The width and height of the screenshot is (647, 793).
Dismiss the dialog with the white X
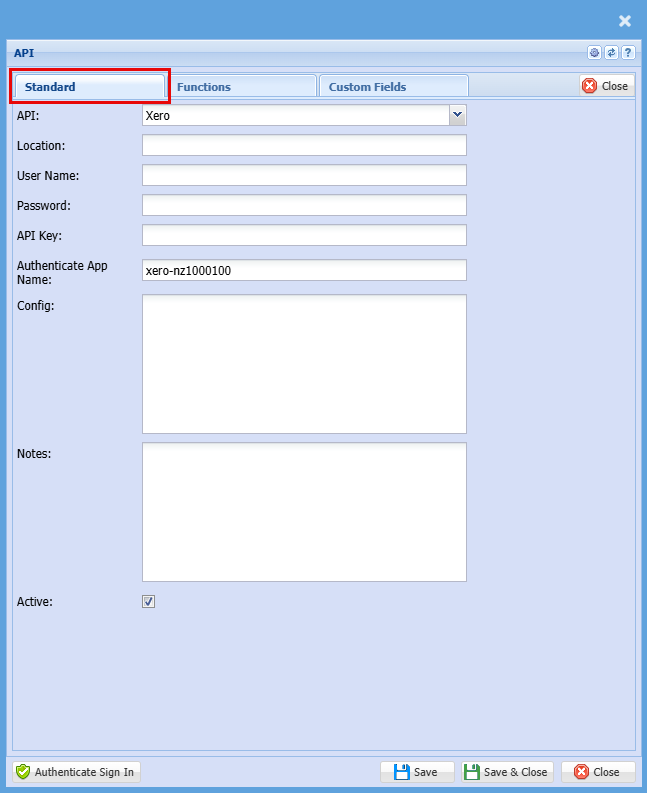click(x=625, y=21)
